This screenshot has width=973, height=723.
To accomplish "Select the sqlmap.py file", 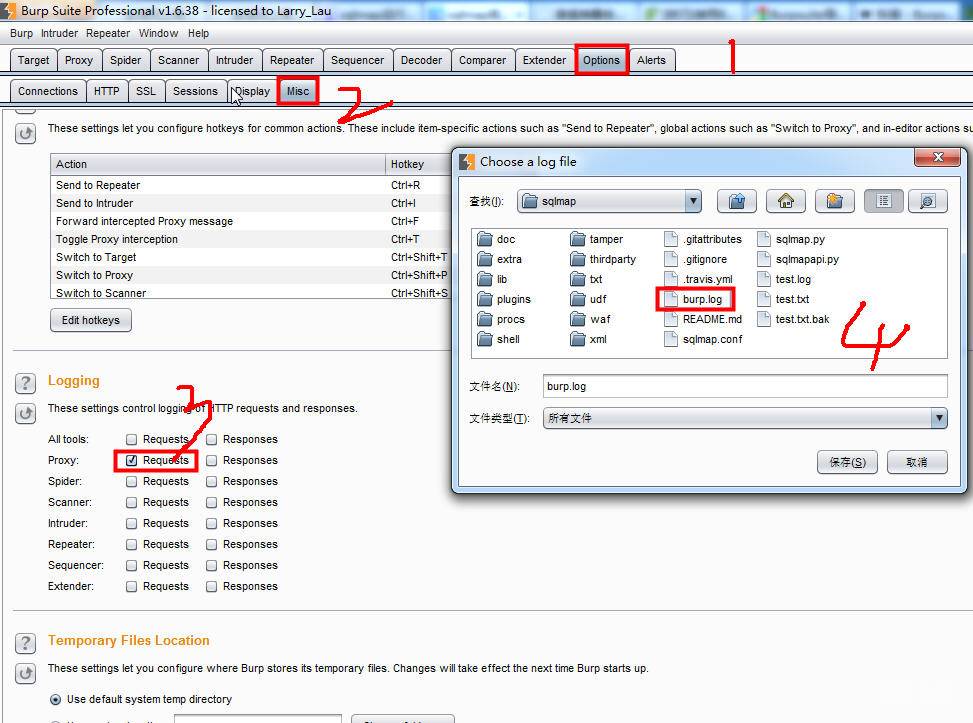I will [x=792, y=239].
